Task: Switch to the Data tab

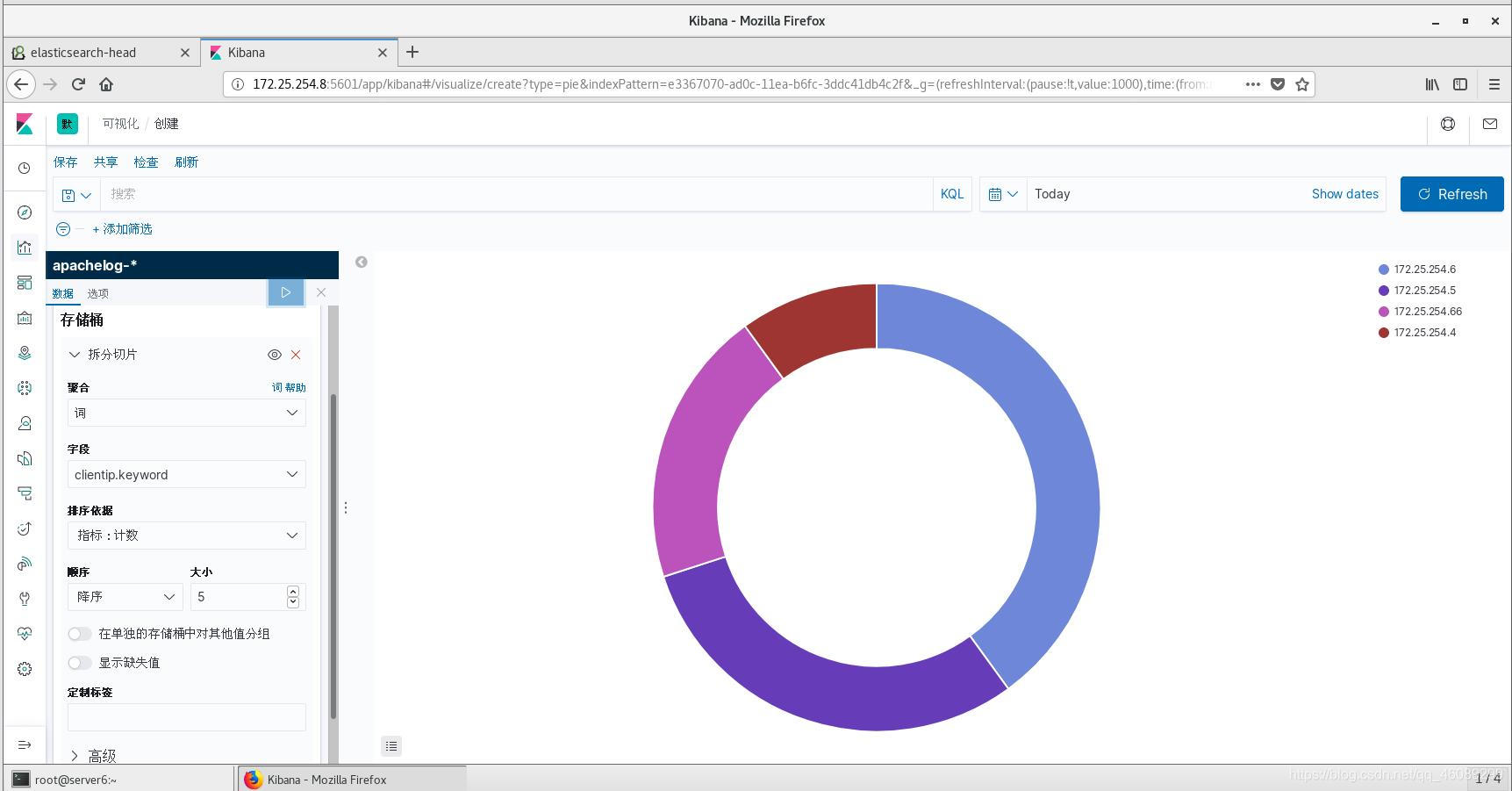Action: 63,293
